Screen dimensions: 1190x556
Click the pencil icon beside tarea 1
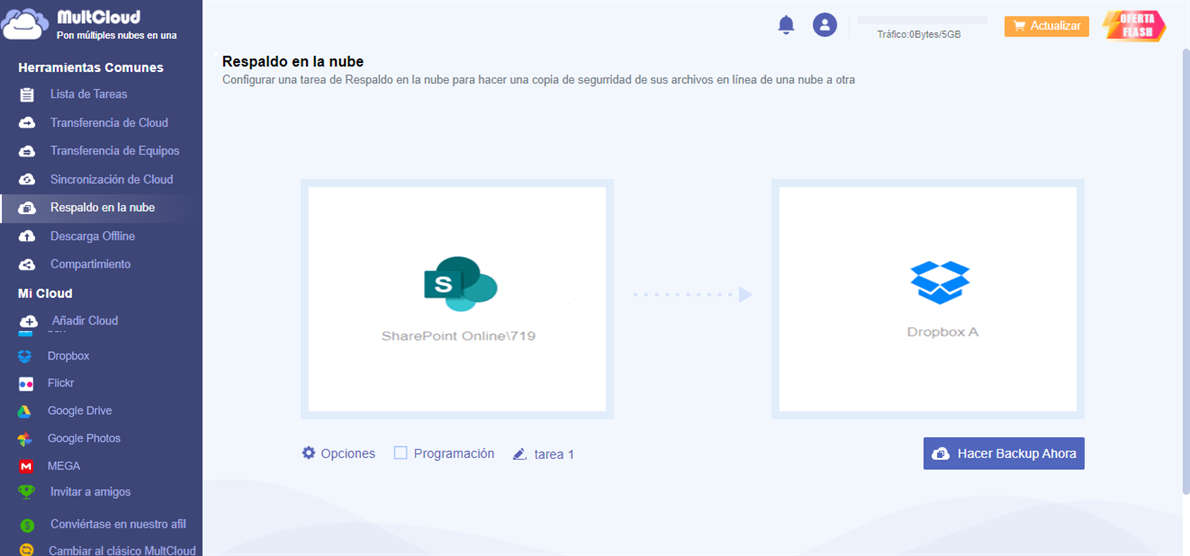[x=520, y=454]
